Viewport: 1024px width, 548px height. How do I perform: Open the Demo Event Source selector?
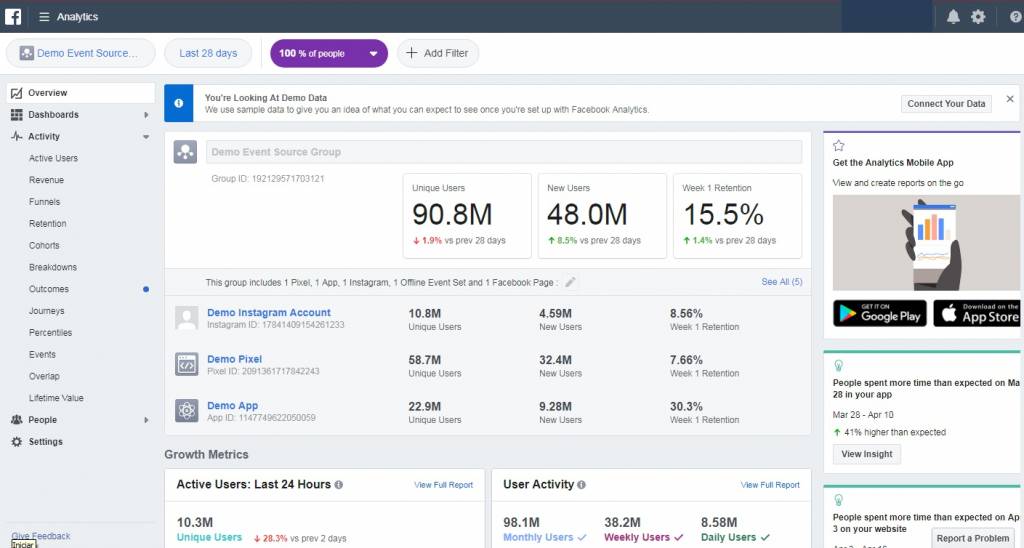point(81,53)
